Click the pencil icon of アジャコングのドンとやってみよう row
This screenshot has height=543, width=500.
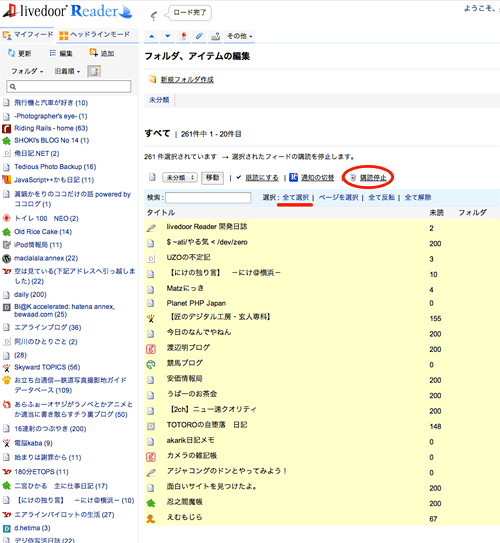point(151,472)
